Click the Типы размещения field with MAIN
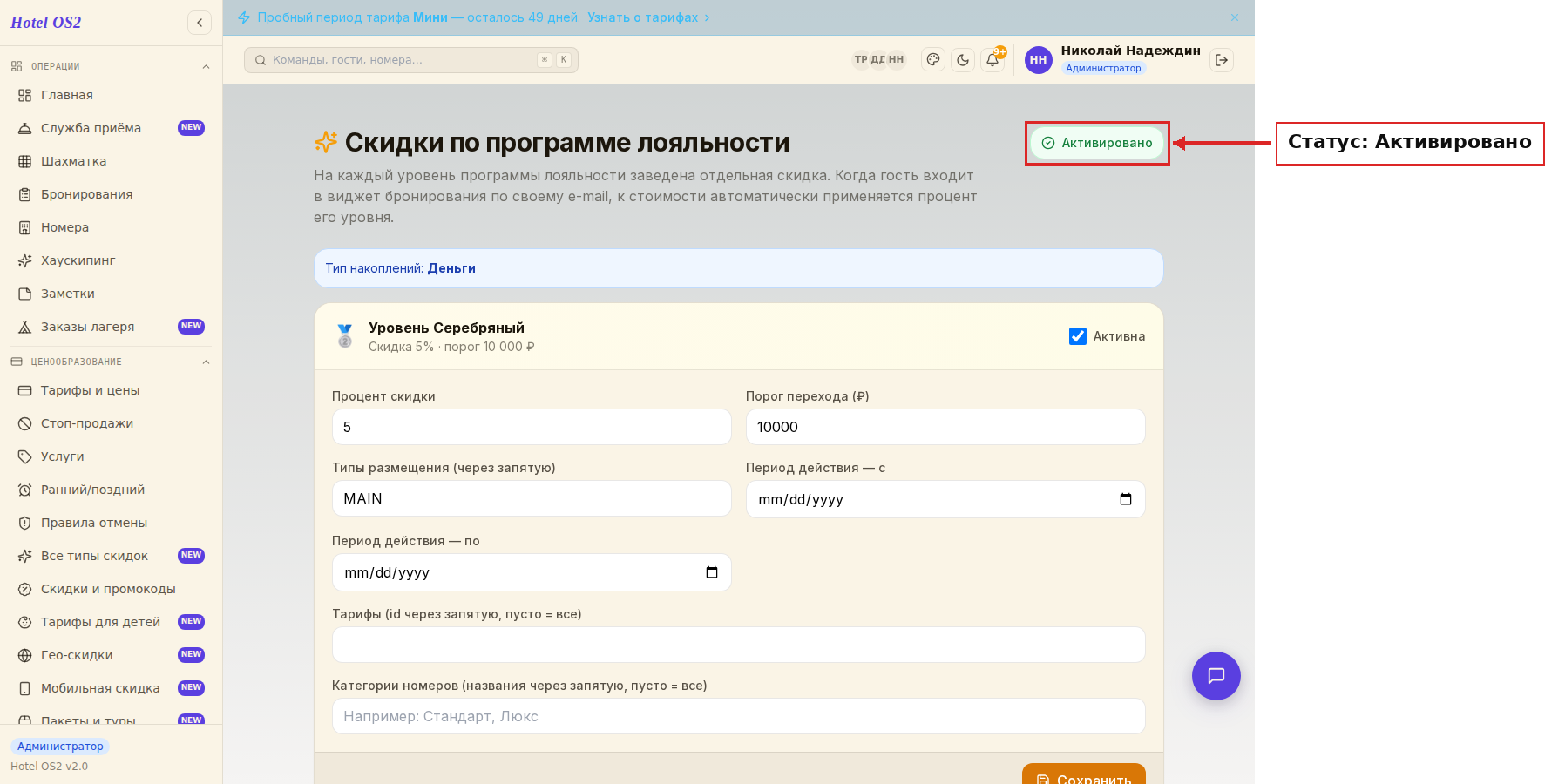Screen dimensions: 1565x784 [x=532, y=498]
